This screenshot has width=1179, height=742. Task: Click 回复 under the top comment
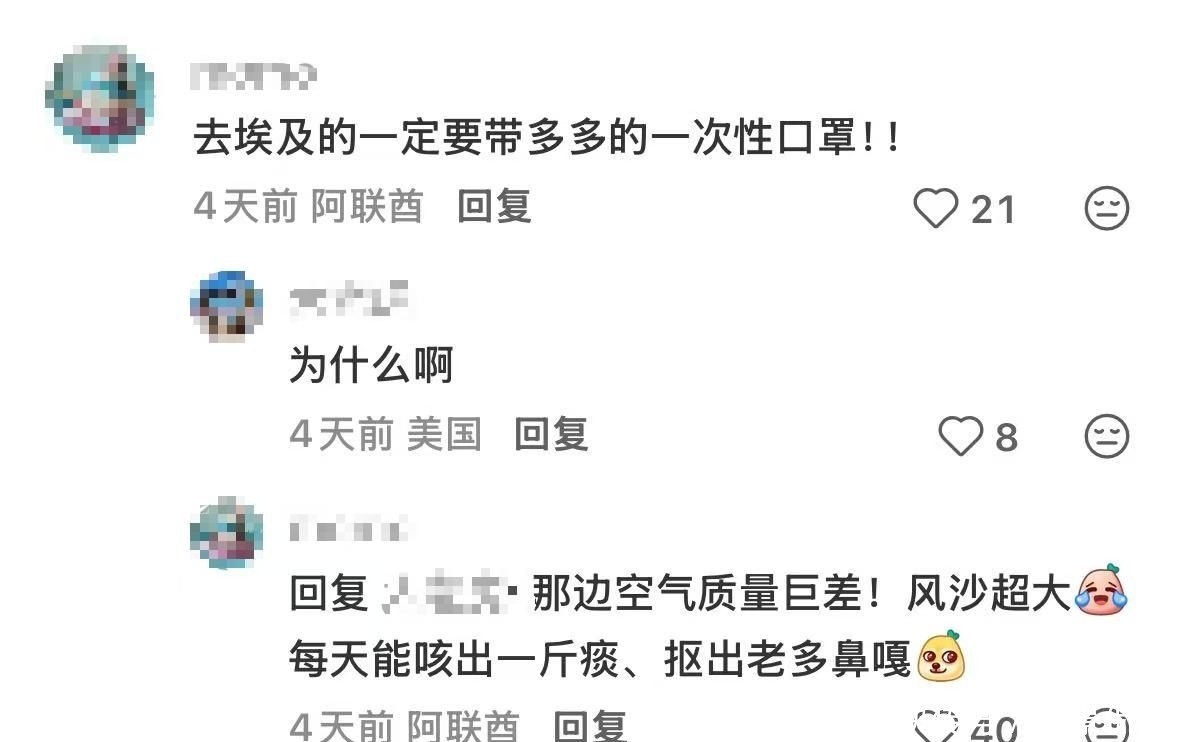(x=495, y=207)
